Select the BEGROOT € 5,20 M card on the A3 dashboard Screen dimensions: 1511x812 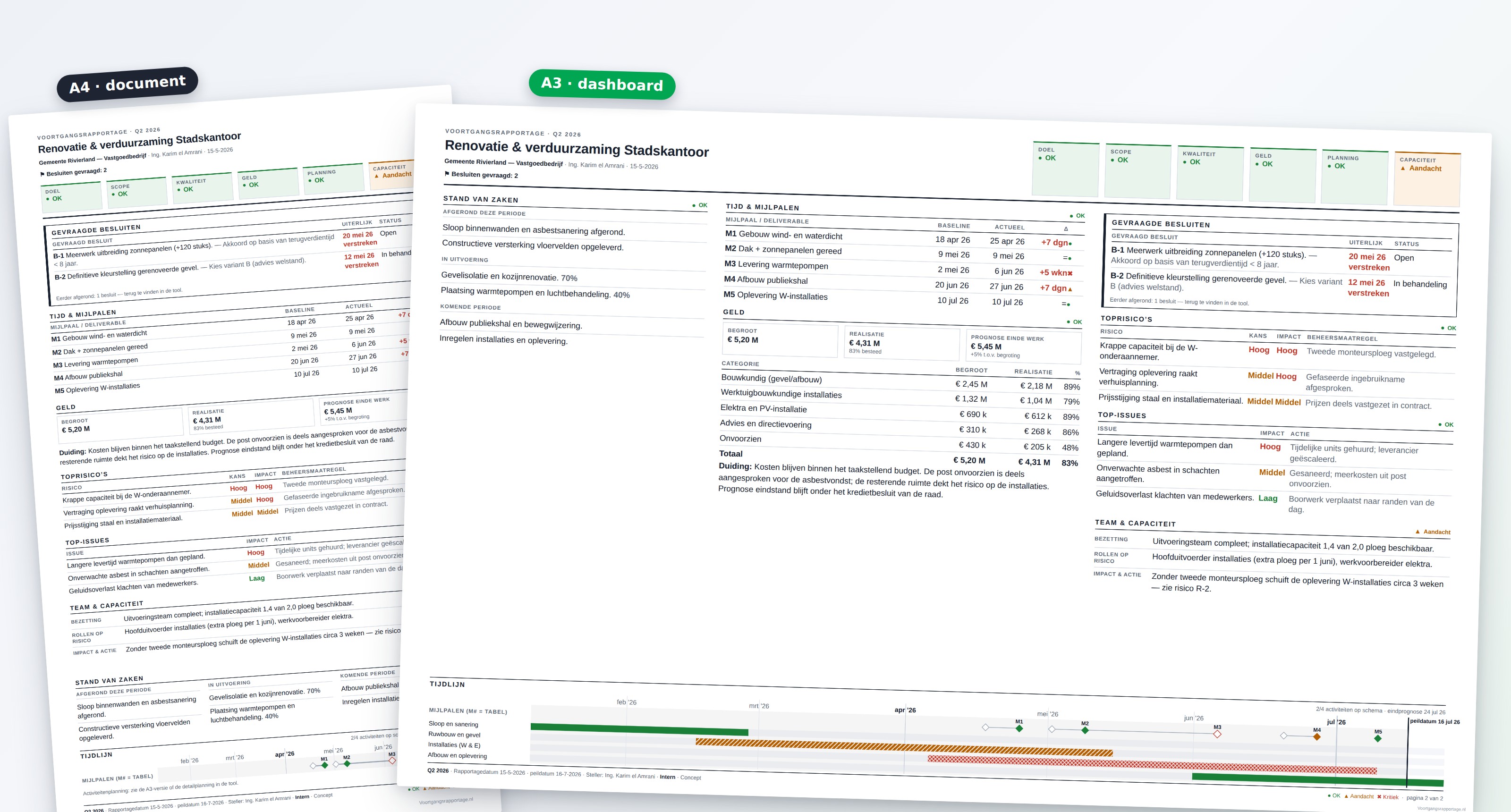[780, 340]
